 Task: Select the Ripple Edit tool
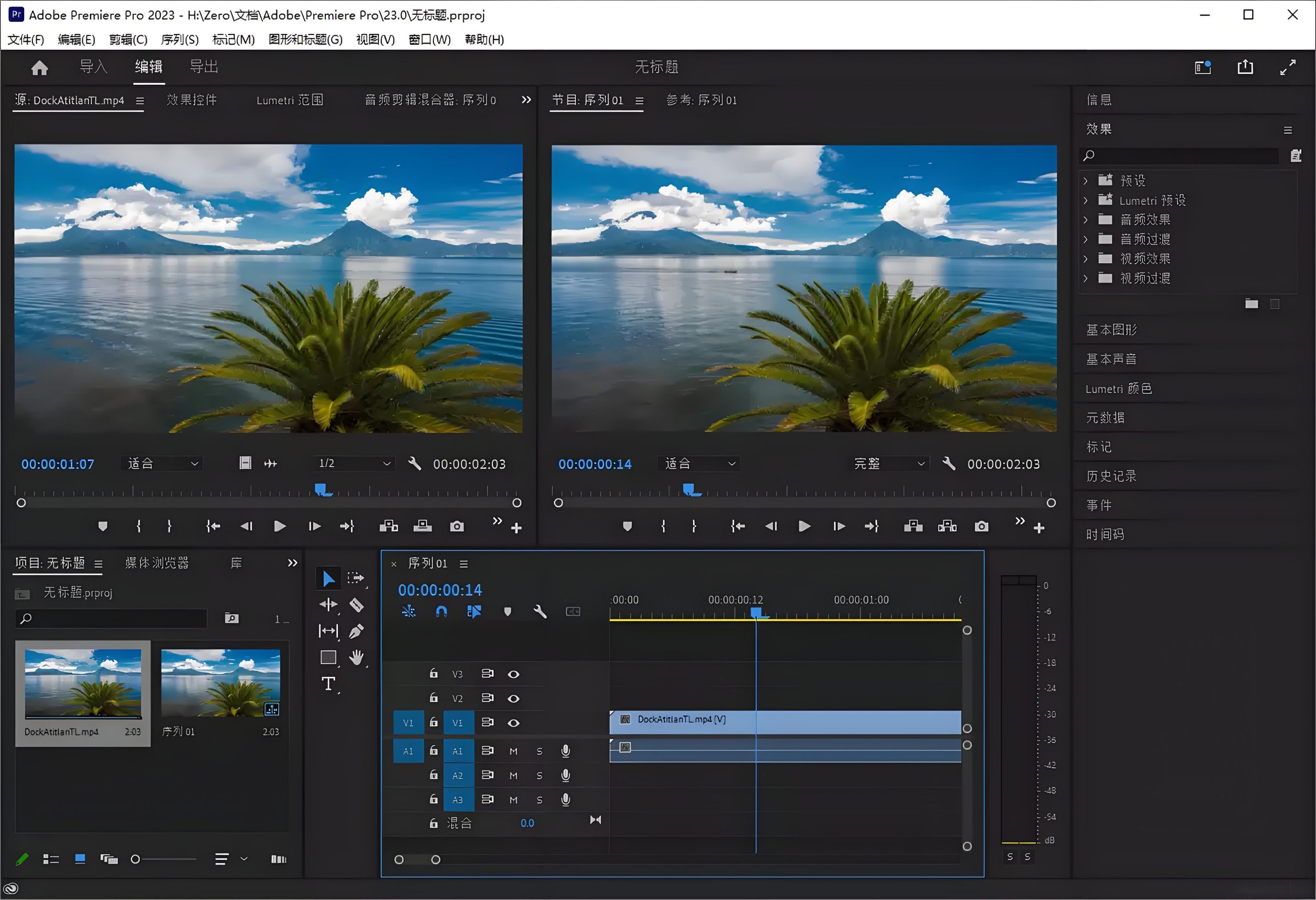pyautogui.click(x=328, y=604)
